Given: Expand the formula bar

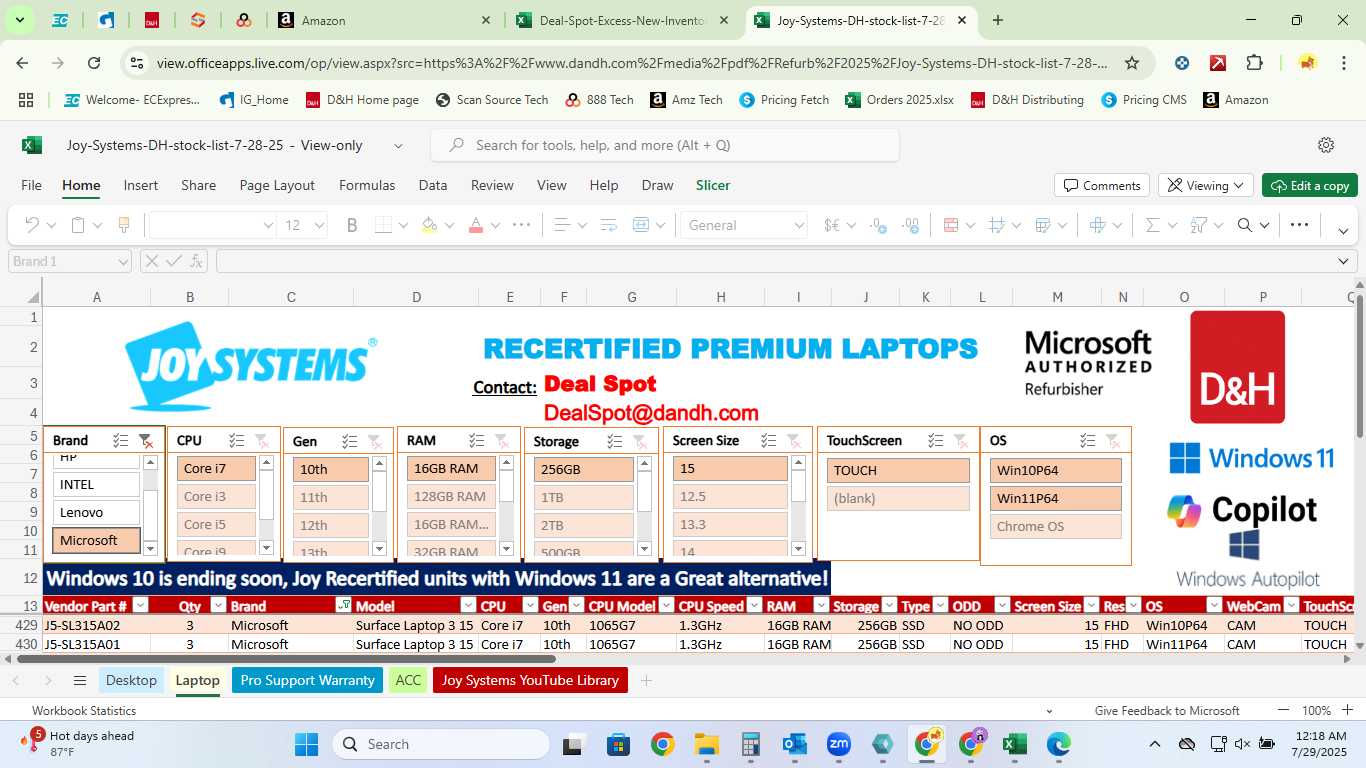Looking at the screenshot, I should pos(1344,262).
